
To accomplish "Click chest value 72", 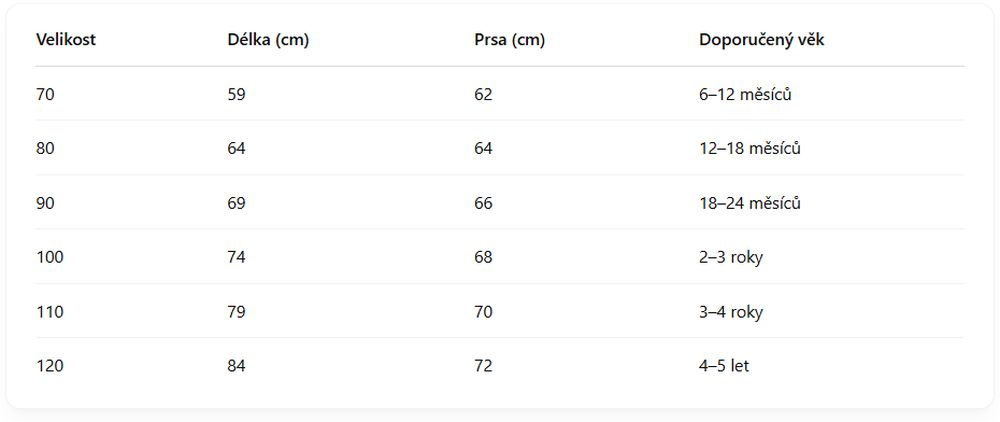I will click(483, 366).
